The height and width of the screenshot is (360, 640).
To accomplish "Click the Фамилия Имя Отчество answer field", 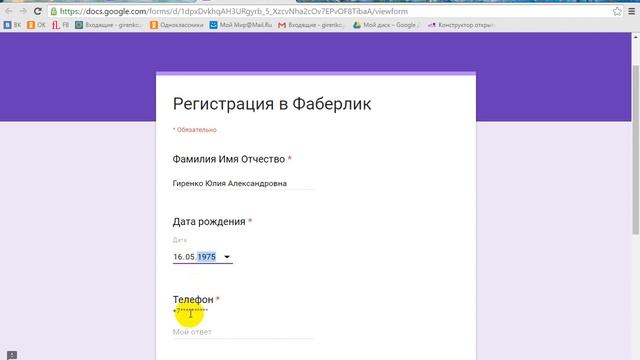I will [243, 184].
